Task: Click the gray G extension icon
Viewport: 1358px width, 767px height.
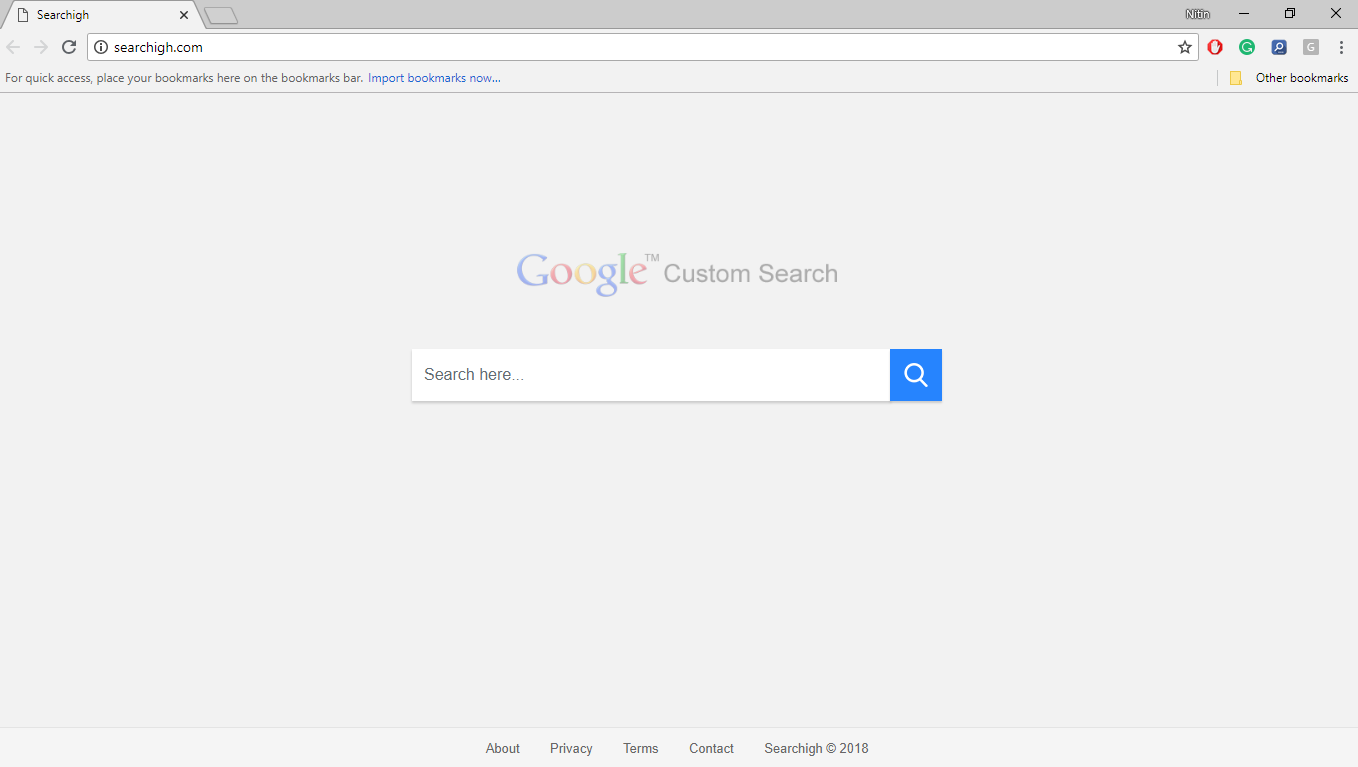Action: click(1311, 46)
